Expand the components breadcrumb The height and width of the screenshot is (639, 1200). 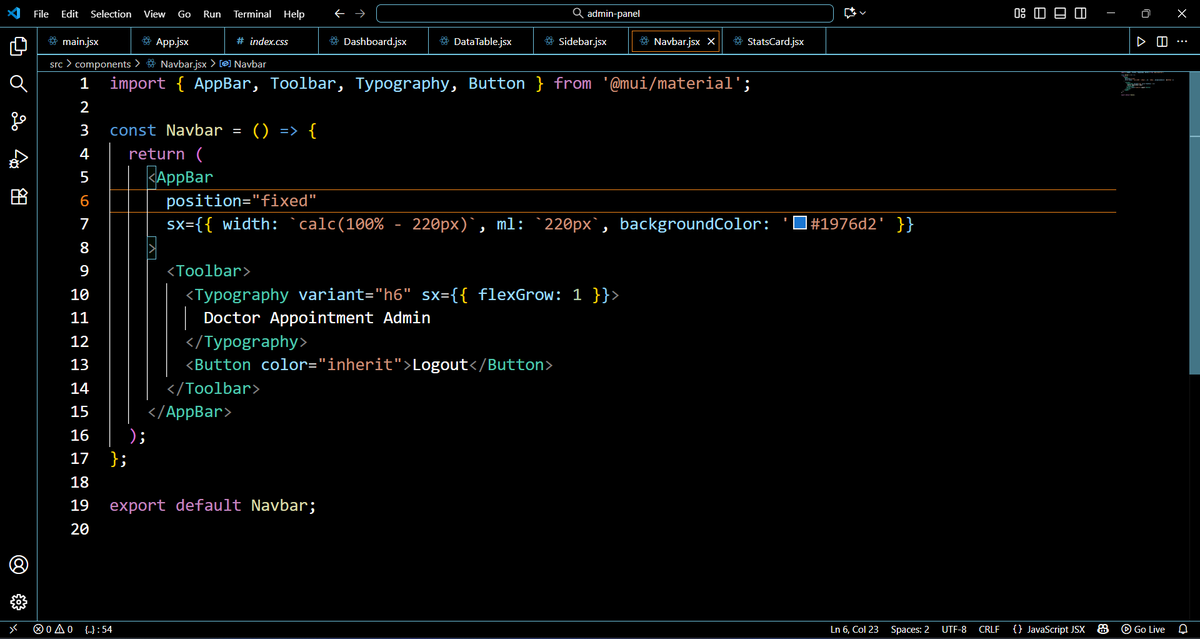coord(103,64)
